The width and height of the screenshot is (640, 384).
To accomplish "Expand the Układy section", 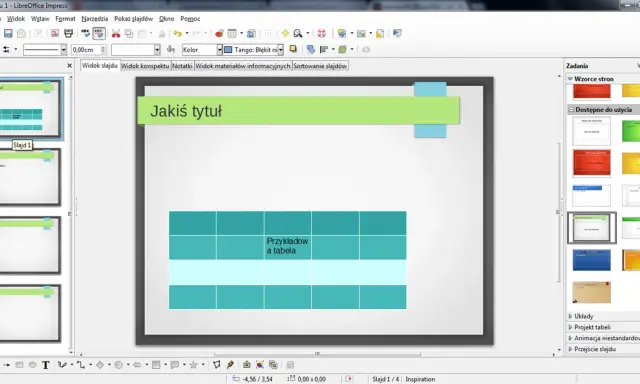I will click(x=584, y=316).
